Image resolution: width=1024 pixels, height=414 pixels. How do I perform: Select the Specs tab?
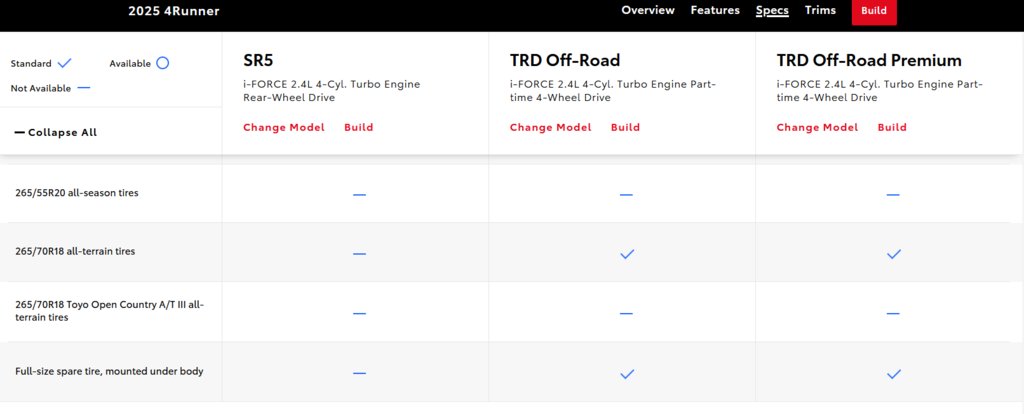[x=772, y=10]
